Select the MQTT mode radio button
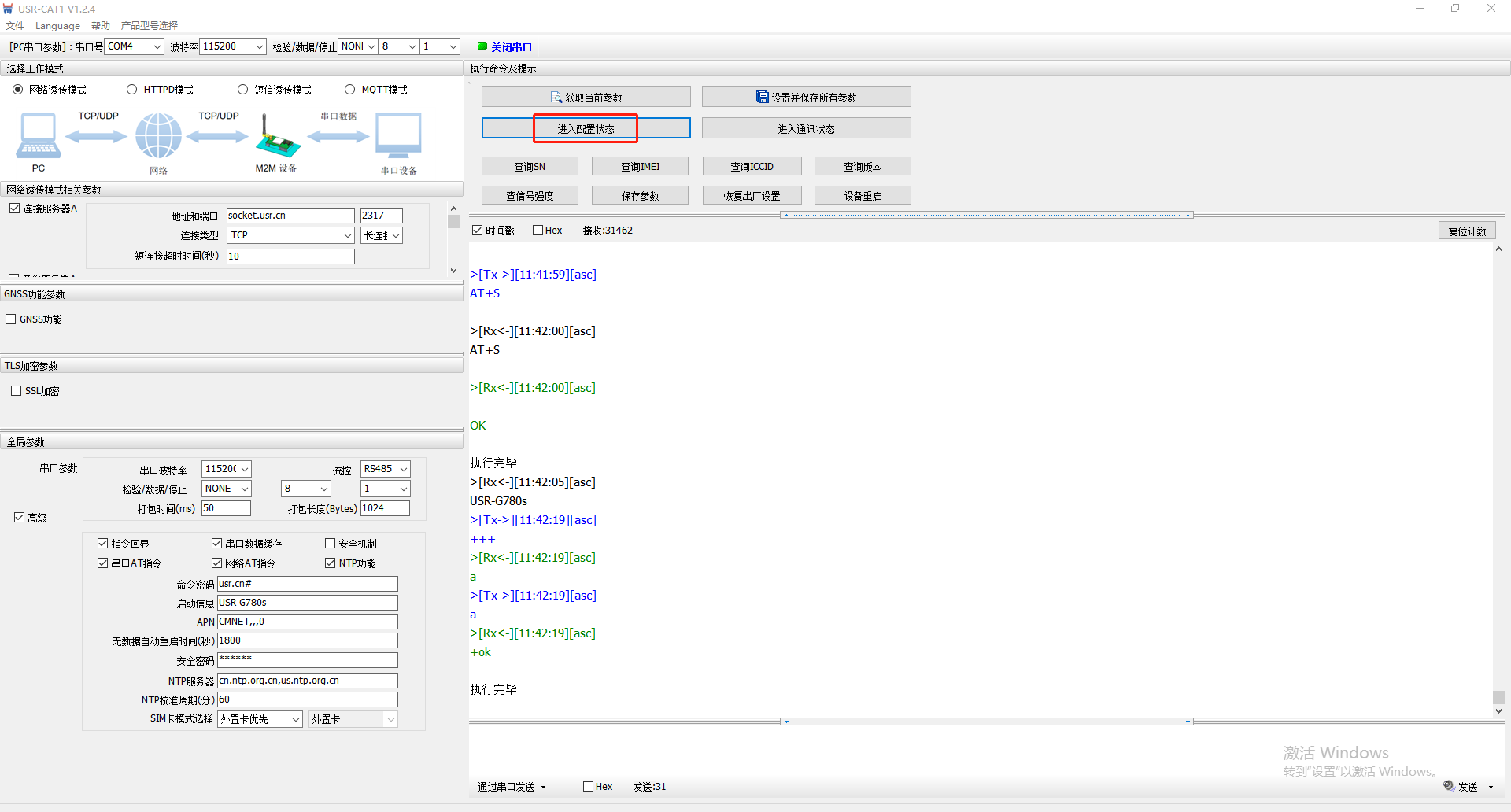1511x812 pixels. click(x=350, y=90)
